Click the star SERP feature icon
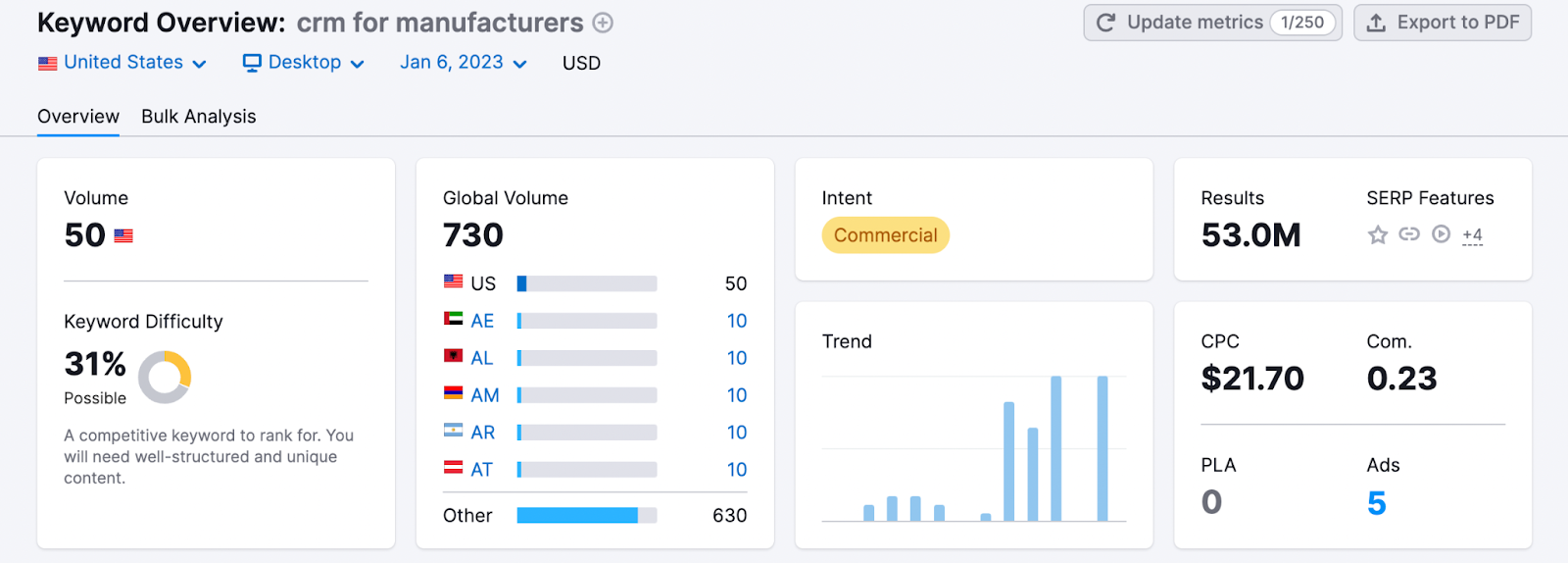Image resolution: width=1568 pixels, height=563 pixels. [x=1378, y=234]
